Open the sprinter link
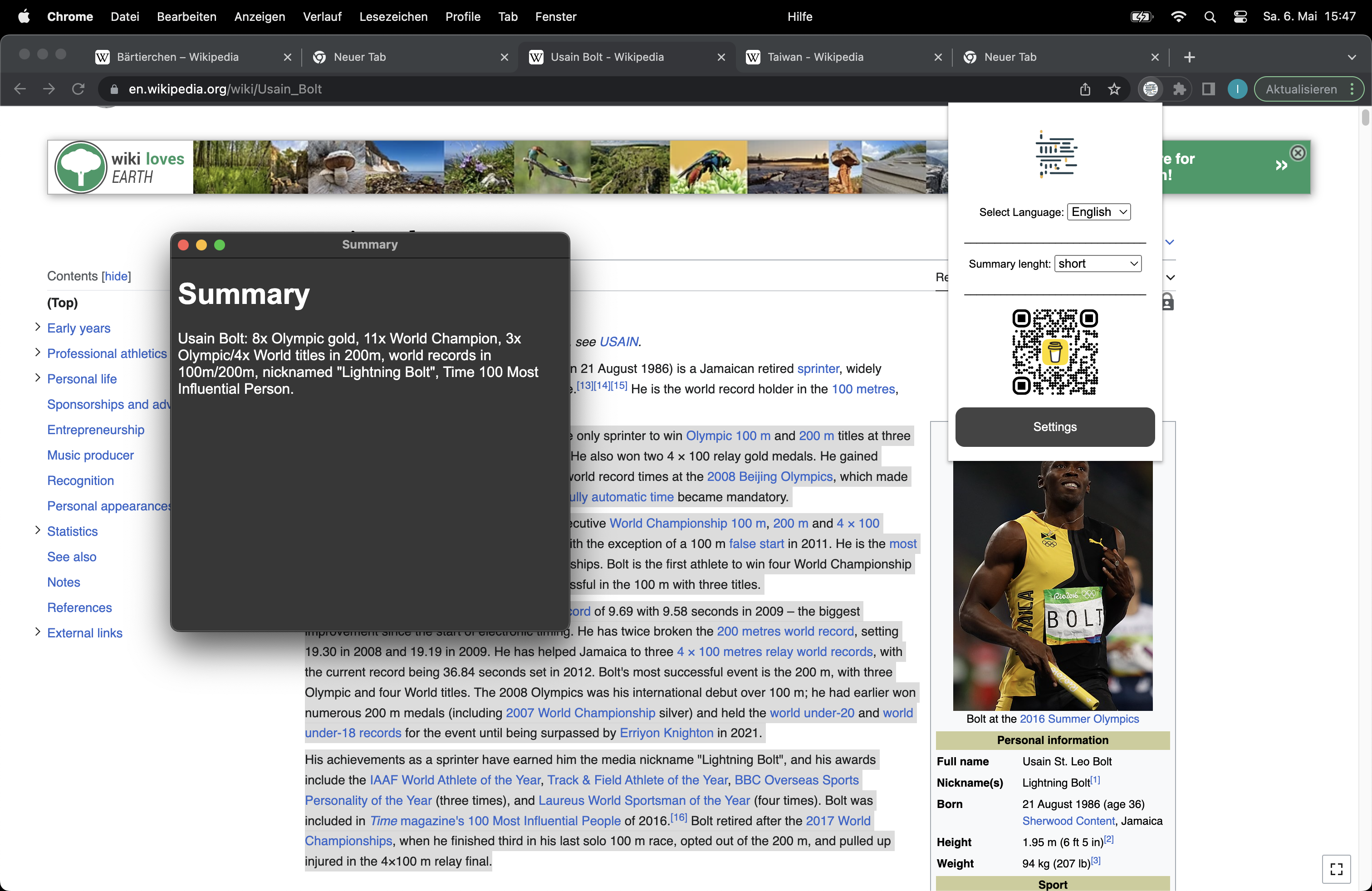Screen dimensions: 1372x891 [818, 369]
